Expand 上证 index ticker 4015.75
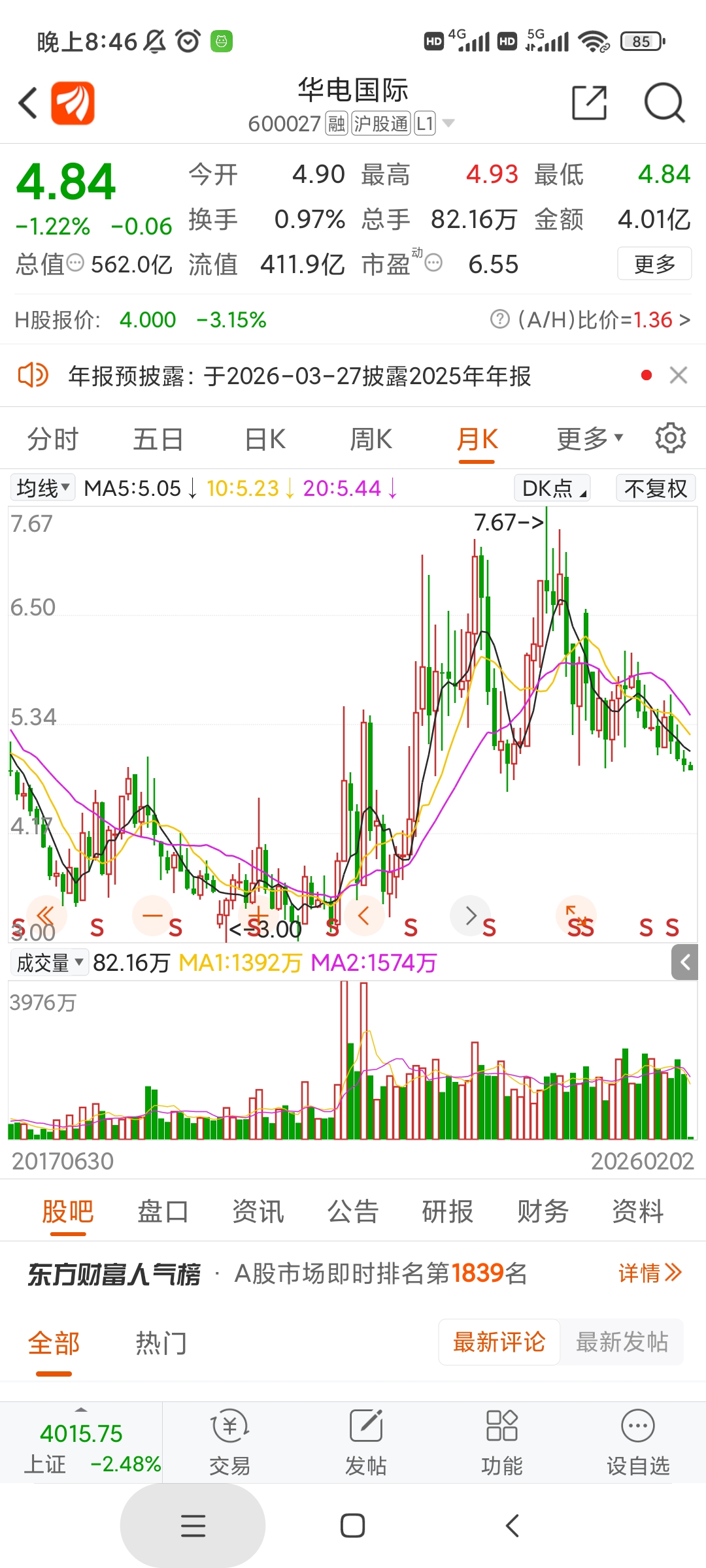Viewport: 706px width, 1568px height. (81, 1441)
